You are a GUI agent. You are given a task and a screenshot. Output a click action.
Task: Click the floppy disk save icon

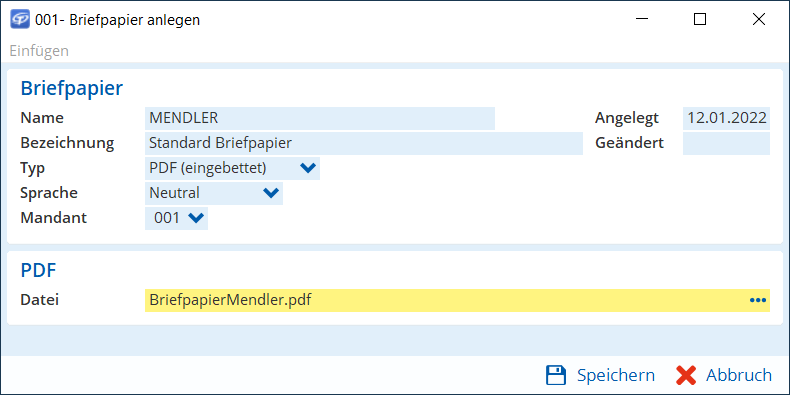click(557, 375)
